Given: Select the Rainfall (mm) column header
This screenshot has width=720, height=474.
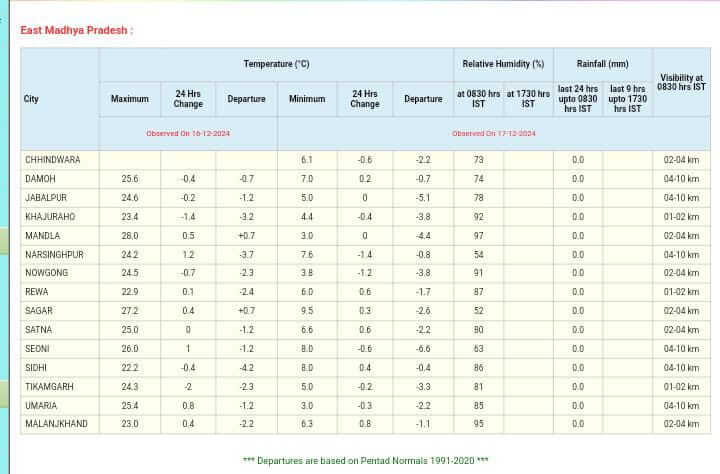Looking at the screenshot, I should [602, 64].
